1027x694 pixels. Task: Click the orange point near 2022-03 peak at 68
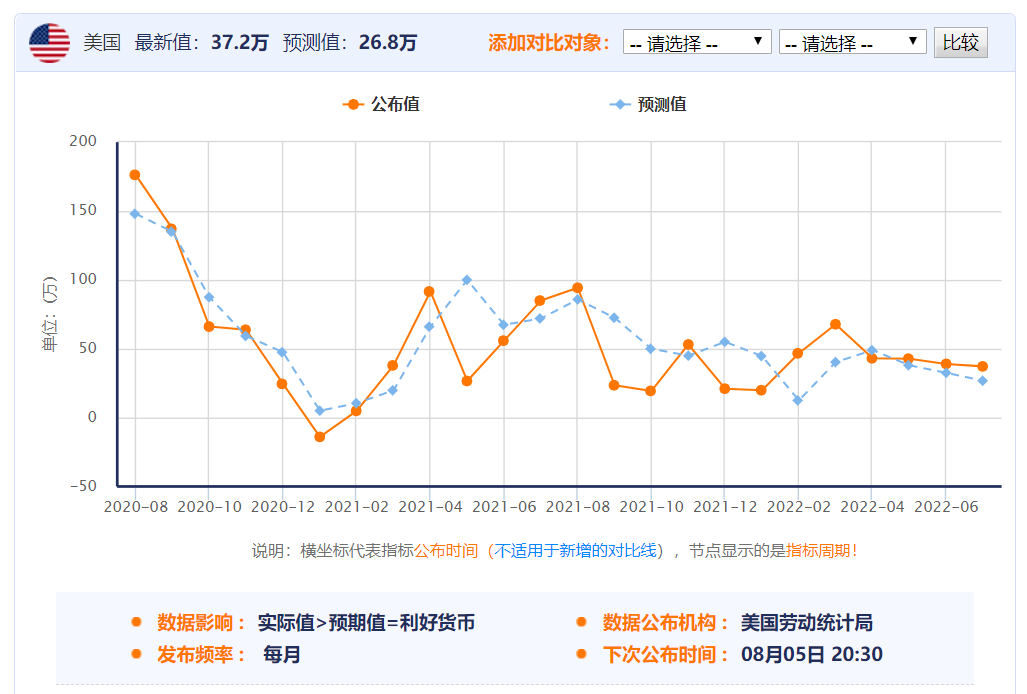[835, 325]
